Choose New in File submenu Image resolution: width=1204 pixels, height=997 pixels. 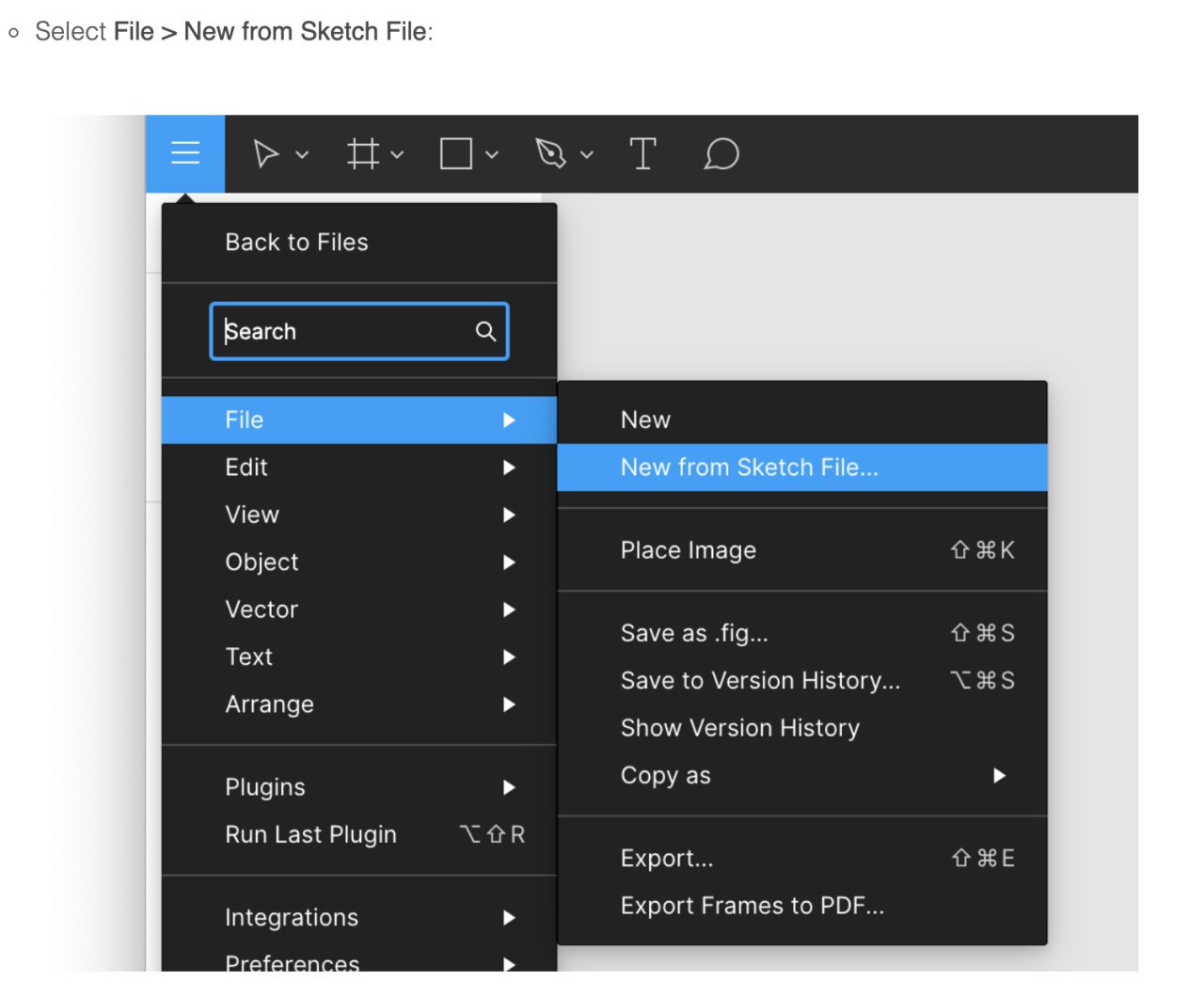tap(802, 419)
